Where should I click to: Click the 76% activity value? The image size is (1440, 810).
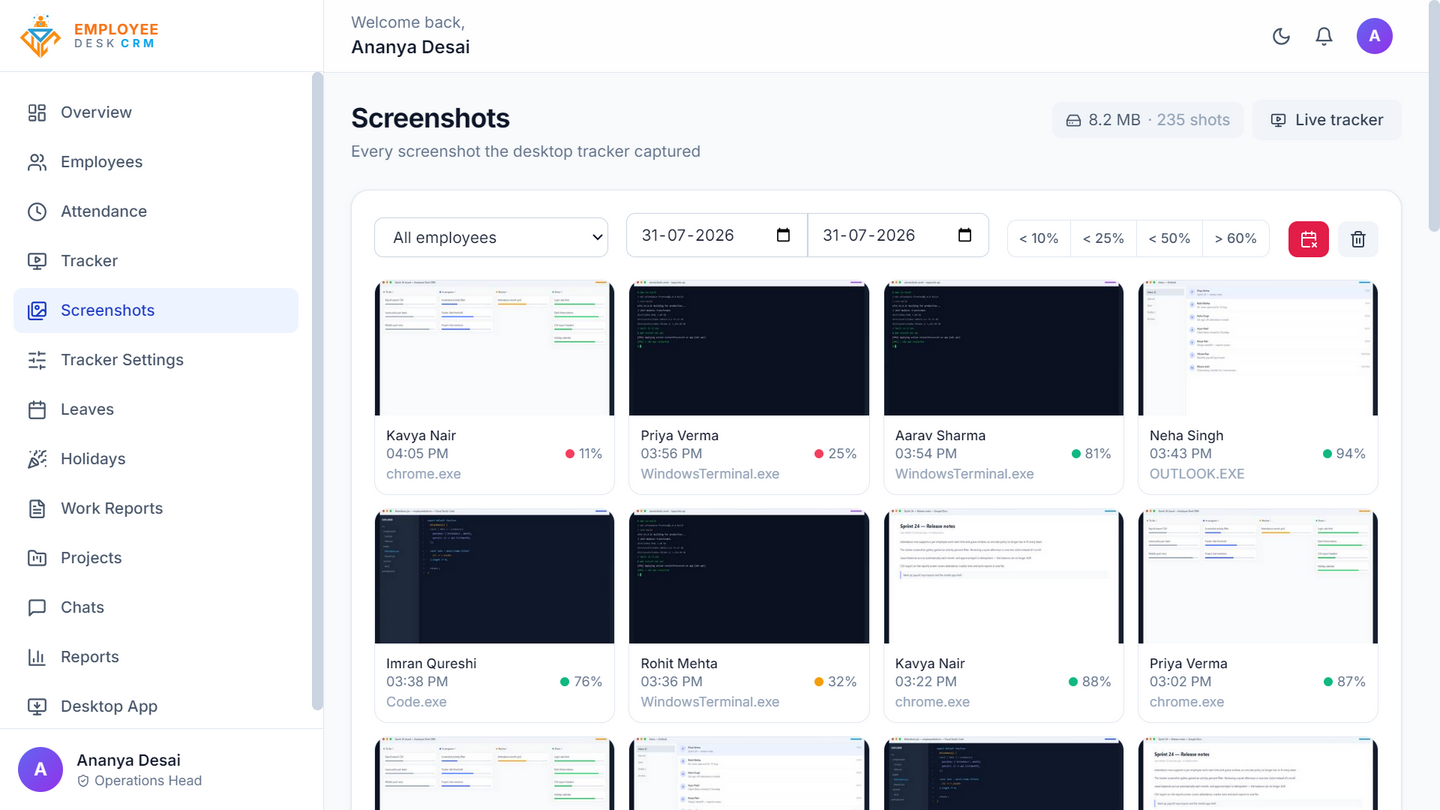click(x=589, y=681)
